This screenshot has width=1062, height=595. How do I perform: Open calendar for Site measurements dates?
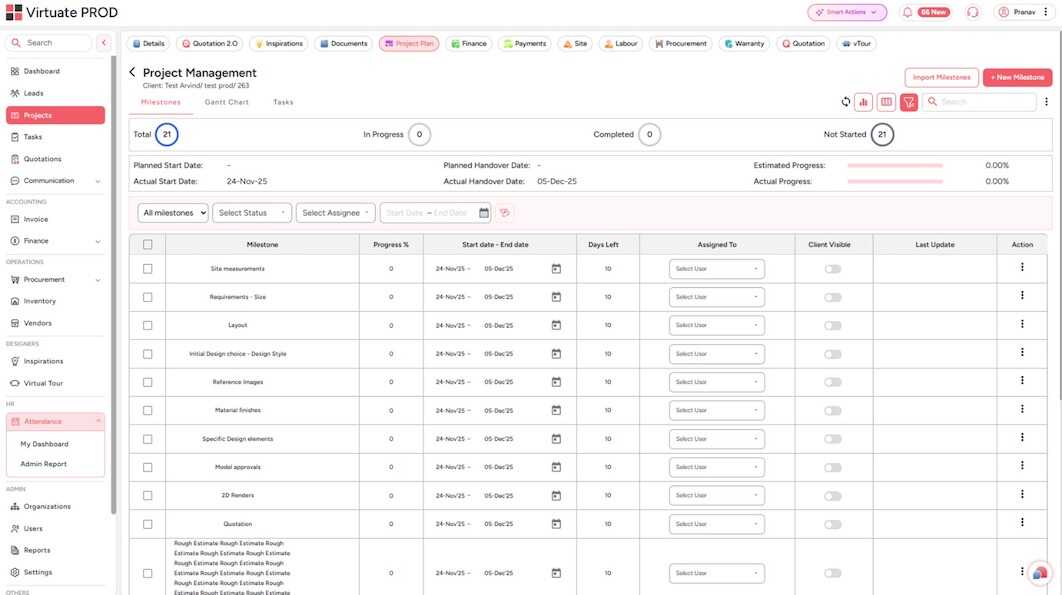point(556,269)
